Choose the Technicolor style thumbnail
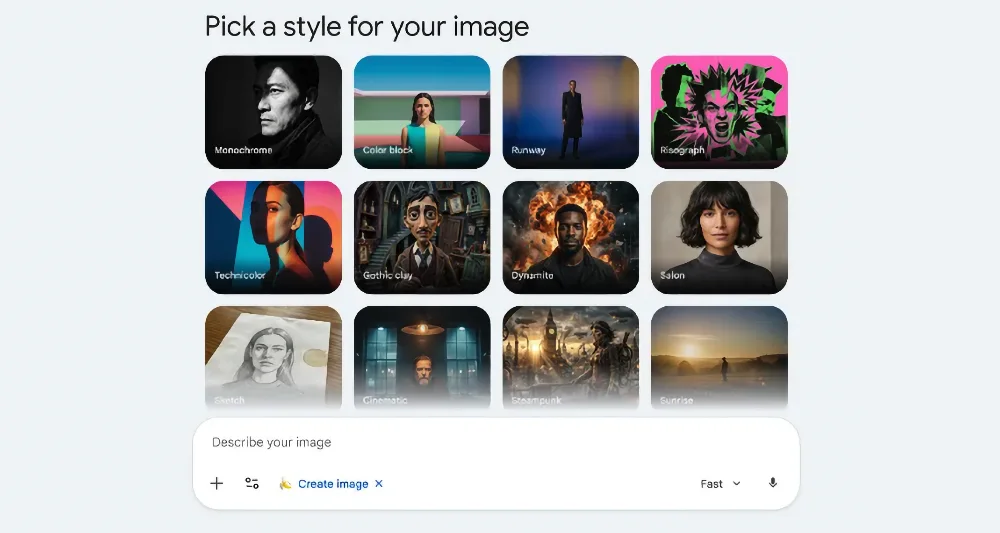This screenshot has height=533, width=1000. coord(273,237)
